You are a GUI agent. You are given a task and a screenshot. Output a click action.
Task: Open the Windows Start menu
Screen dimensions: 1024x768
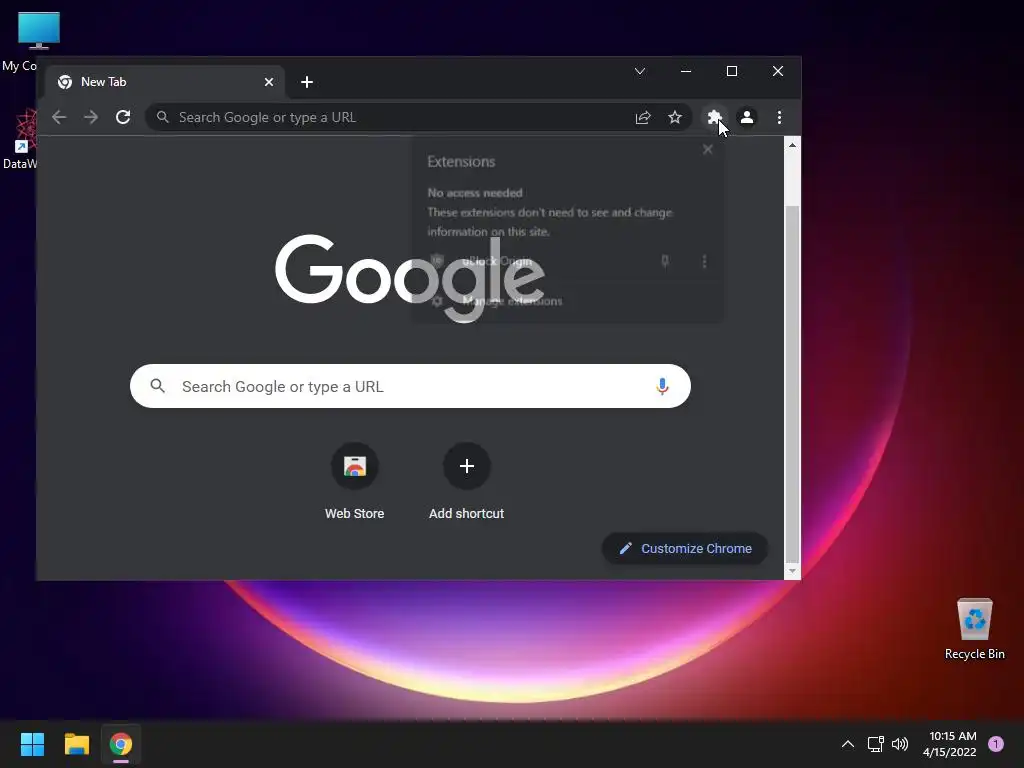coord(32,744)
